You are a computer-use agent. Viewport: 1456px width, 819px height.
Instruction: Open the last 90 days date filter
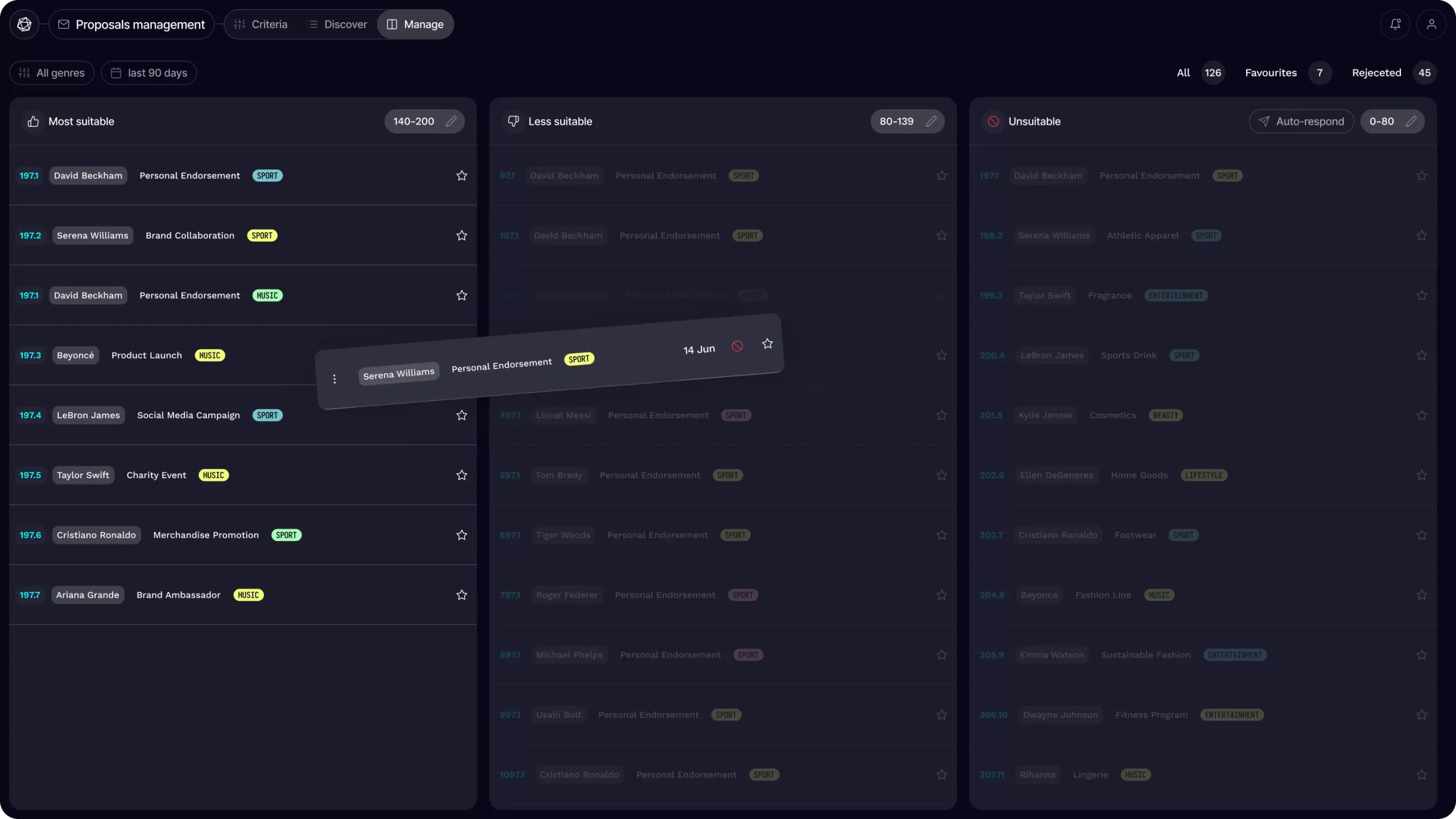click(149, 73)
